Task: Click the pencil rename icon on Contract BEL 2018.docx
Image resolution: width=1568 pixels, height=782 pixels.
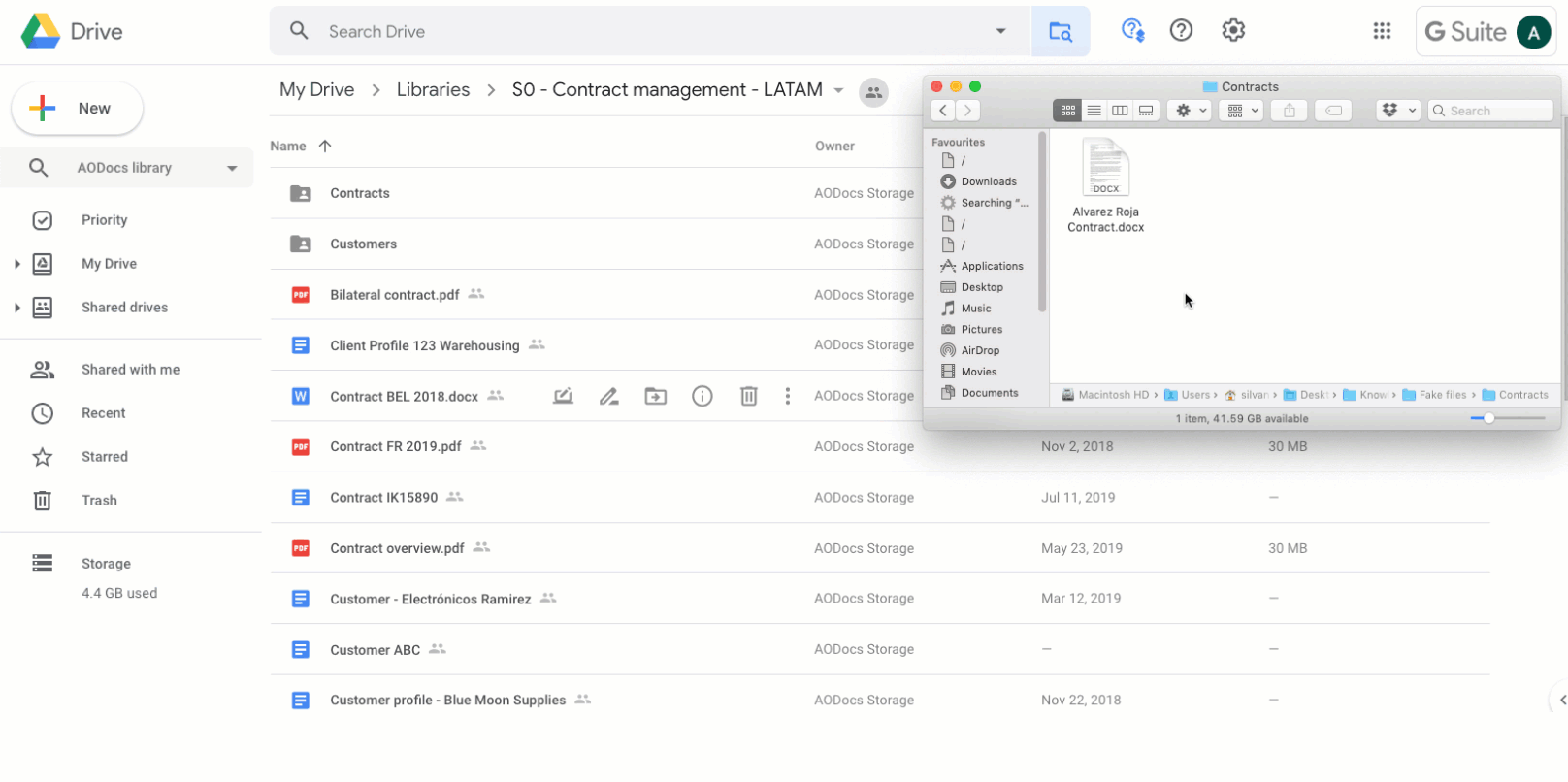Action: 609,396
